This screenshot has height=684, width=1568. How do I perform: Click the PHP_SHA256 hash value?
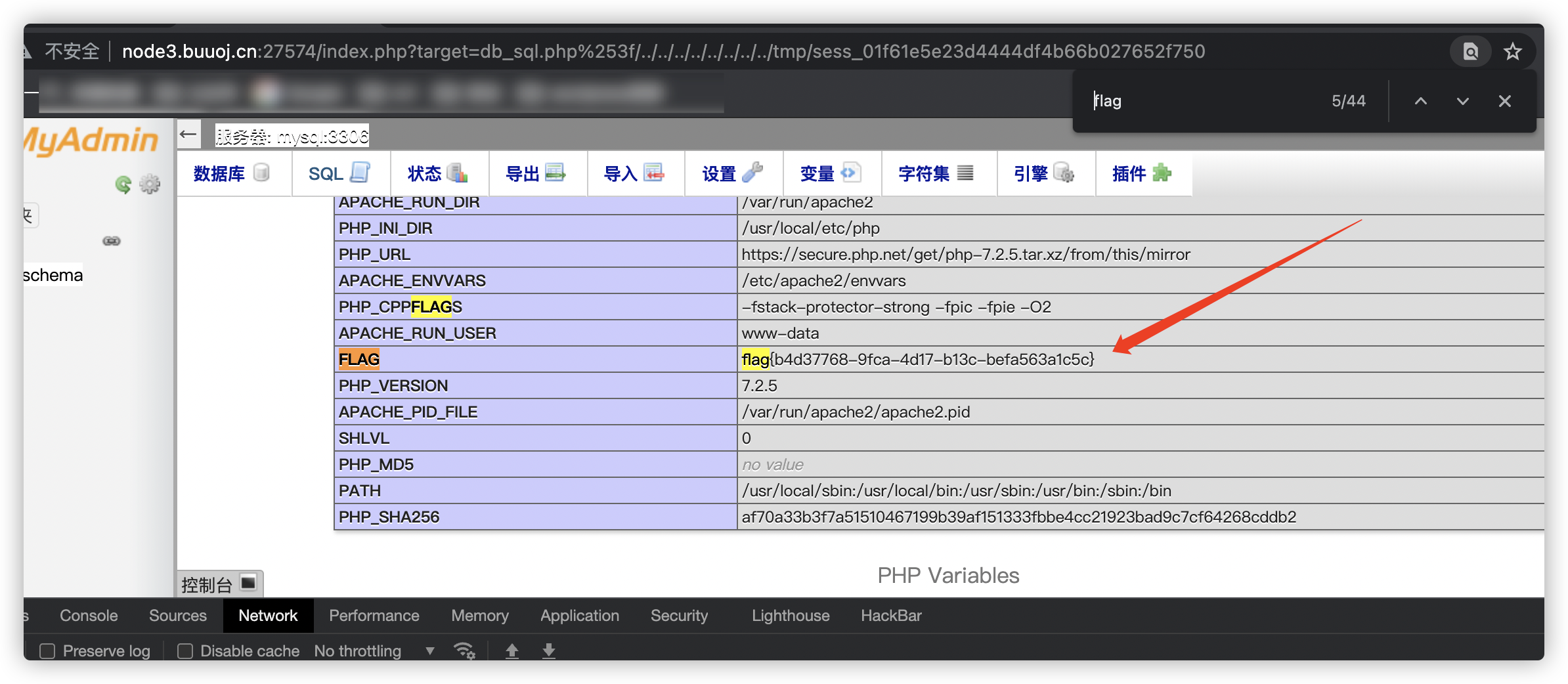point(1019,517)
